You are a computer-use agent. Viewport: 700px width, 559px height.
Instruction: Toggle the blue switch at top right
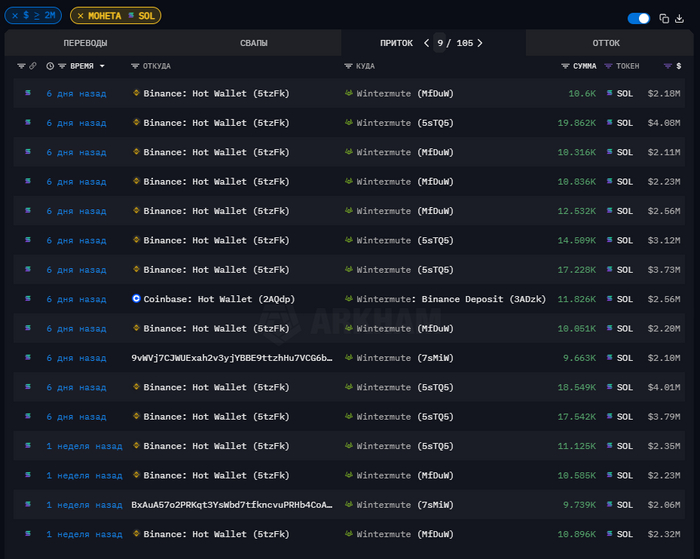tap(638, 18)
